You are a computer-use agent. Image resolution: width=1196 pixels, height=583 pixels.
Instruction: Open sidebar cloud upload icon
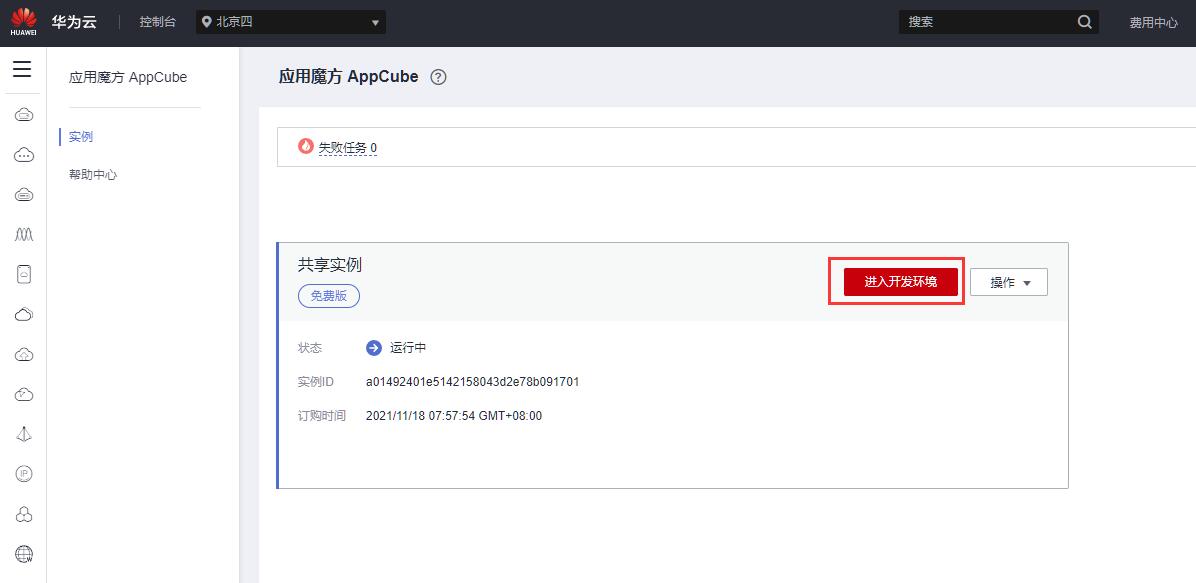pos(24,354)
